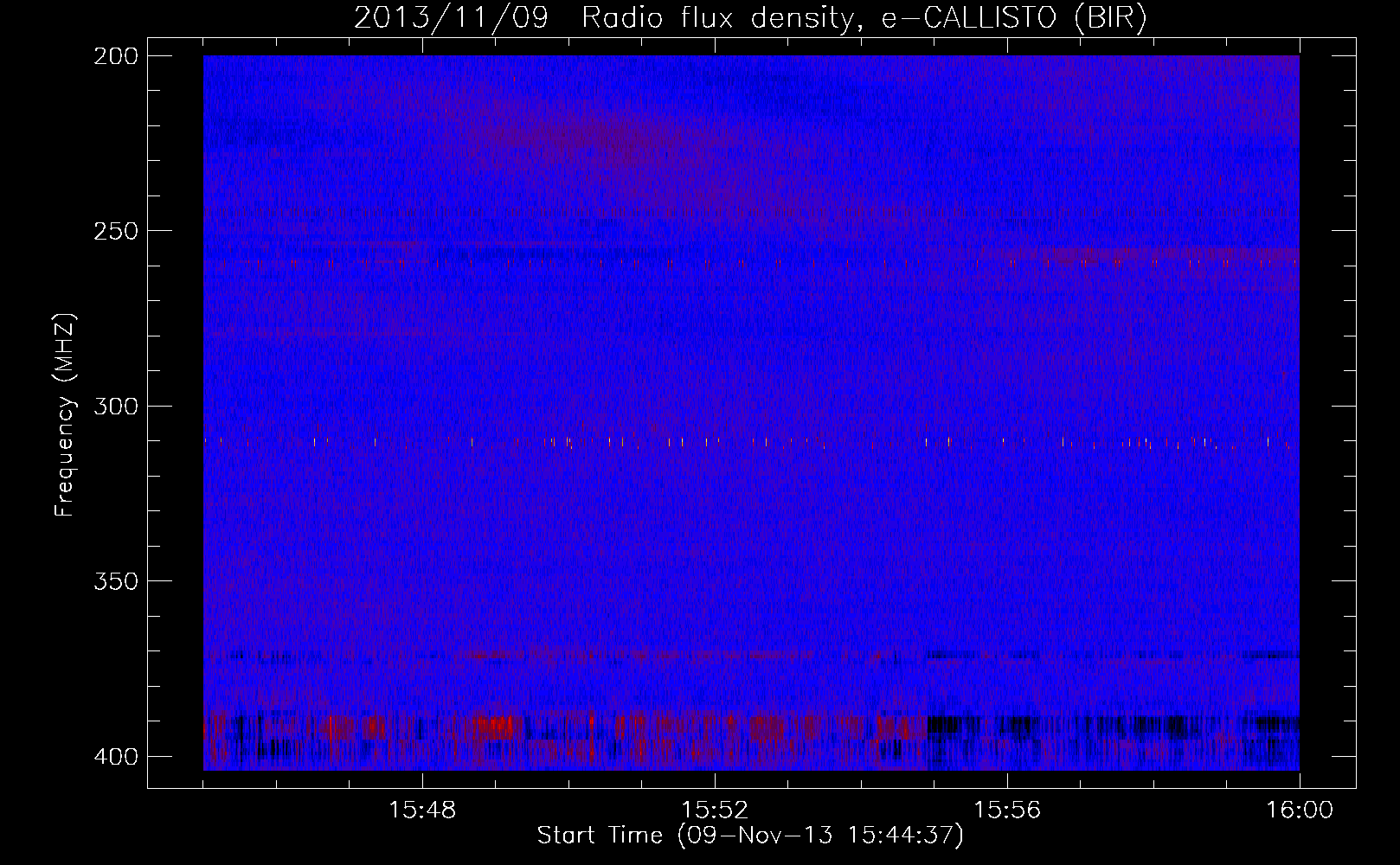Select the 250 frequency tick label
This screenshot has width=1400, height=865.
pyautogui.click(x=116, y=231)
